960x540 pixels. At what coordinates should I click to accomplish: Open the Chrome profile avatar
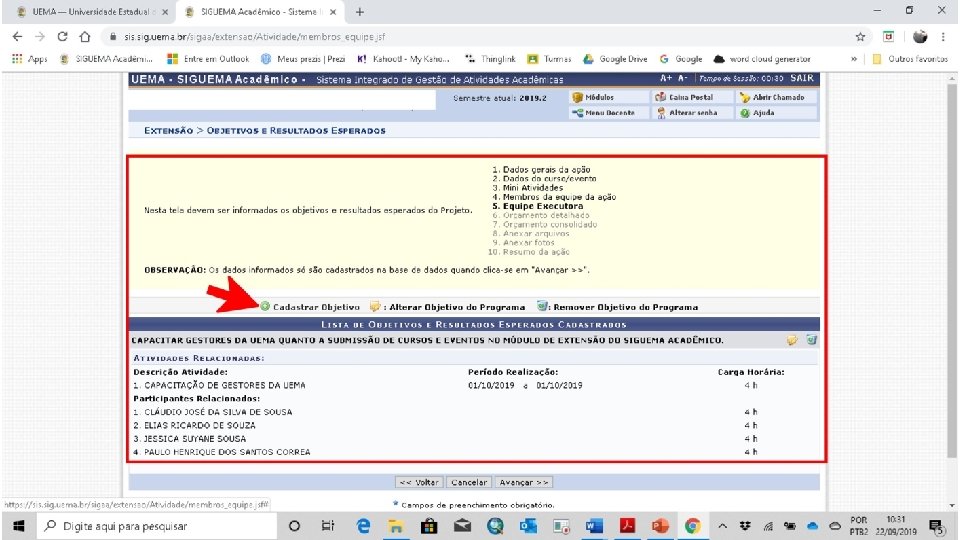[x=920, y=37]
